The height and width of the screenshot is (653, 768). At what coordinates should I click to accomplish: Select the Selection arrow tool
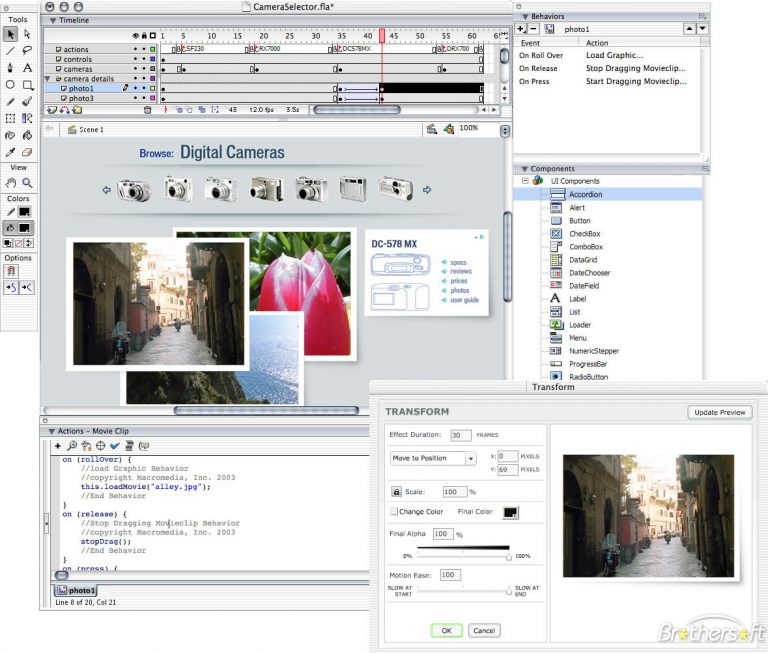[x=10, y=34]
